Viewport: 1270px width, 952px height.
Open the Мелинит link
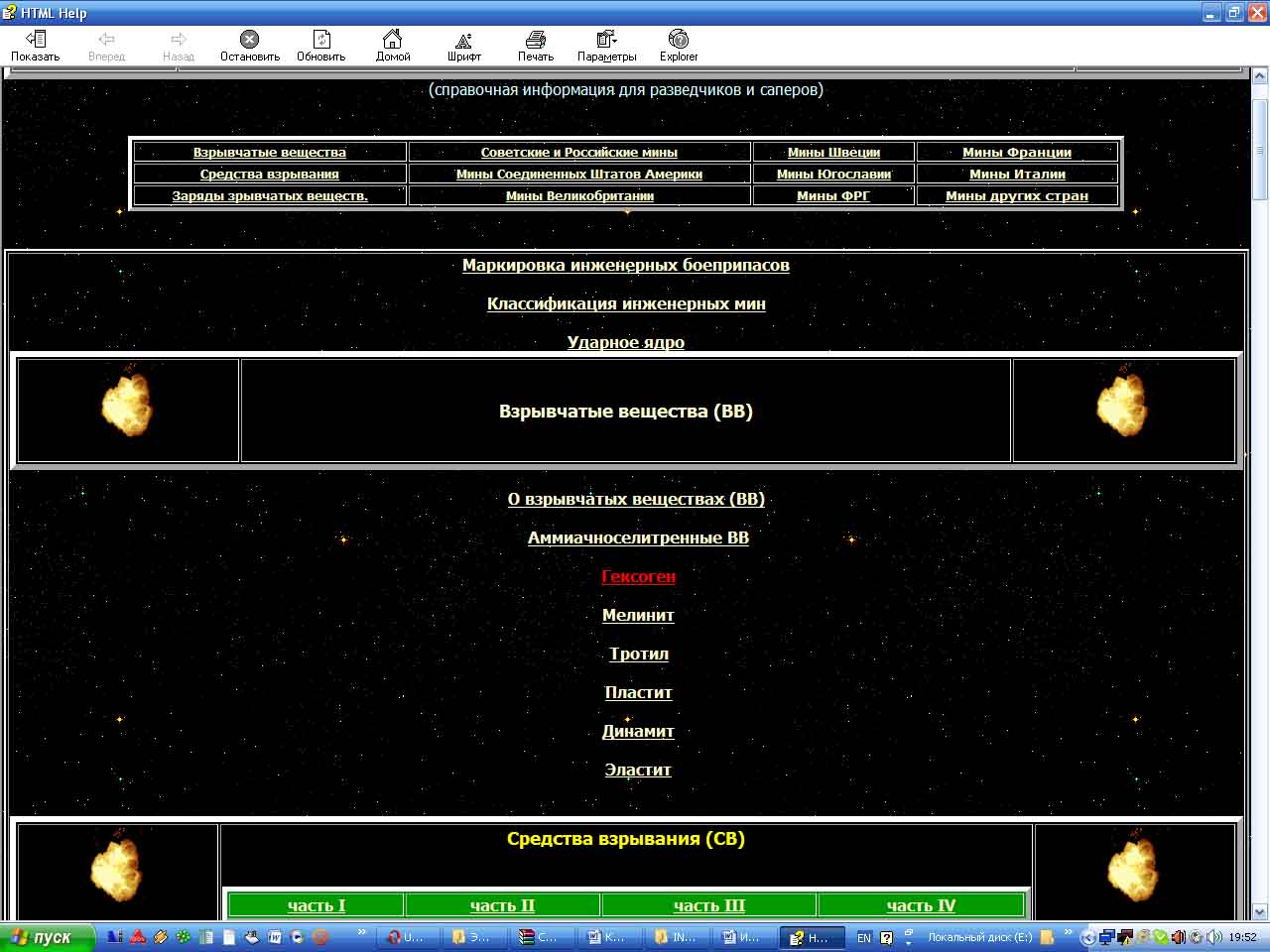point(638,615)
